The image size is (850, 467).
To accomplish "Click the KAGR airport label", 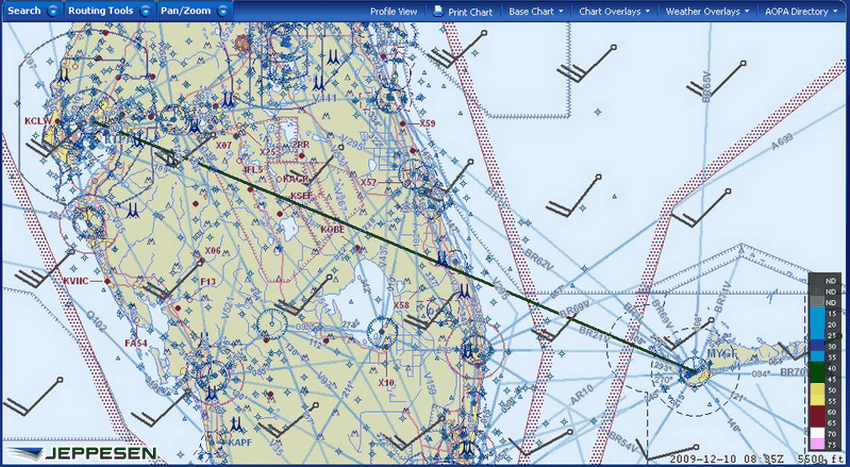I will [295, 179].
